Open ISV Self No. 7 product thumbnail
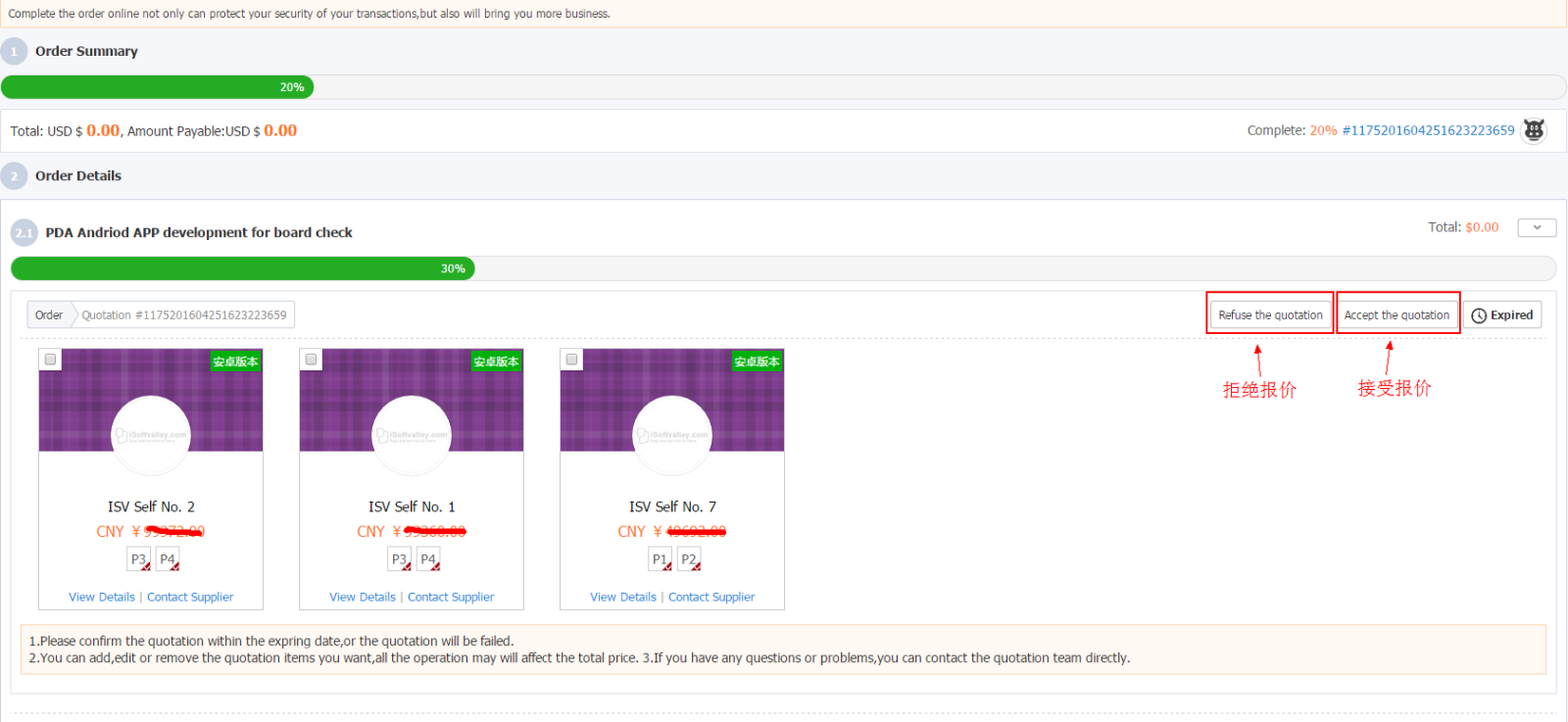The height and width of the screenshot is (722, 1568). point(672,411)
